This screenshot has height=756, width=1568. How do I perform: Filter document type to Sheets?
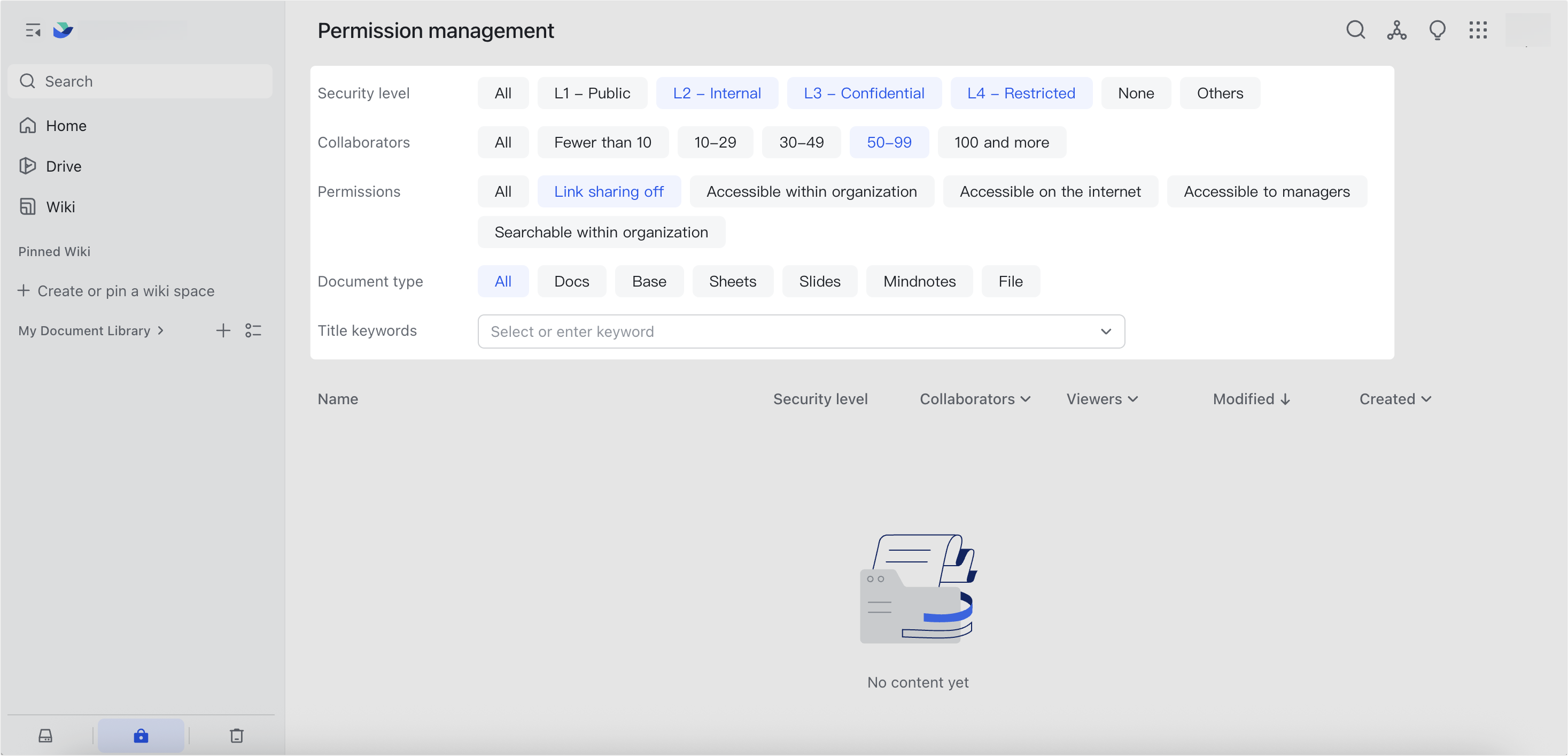coord(732,281)
